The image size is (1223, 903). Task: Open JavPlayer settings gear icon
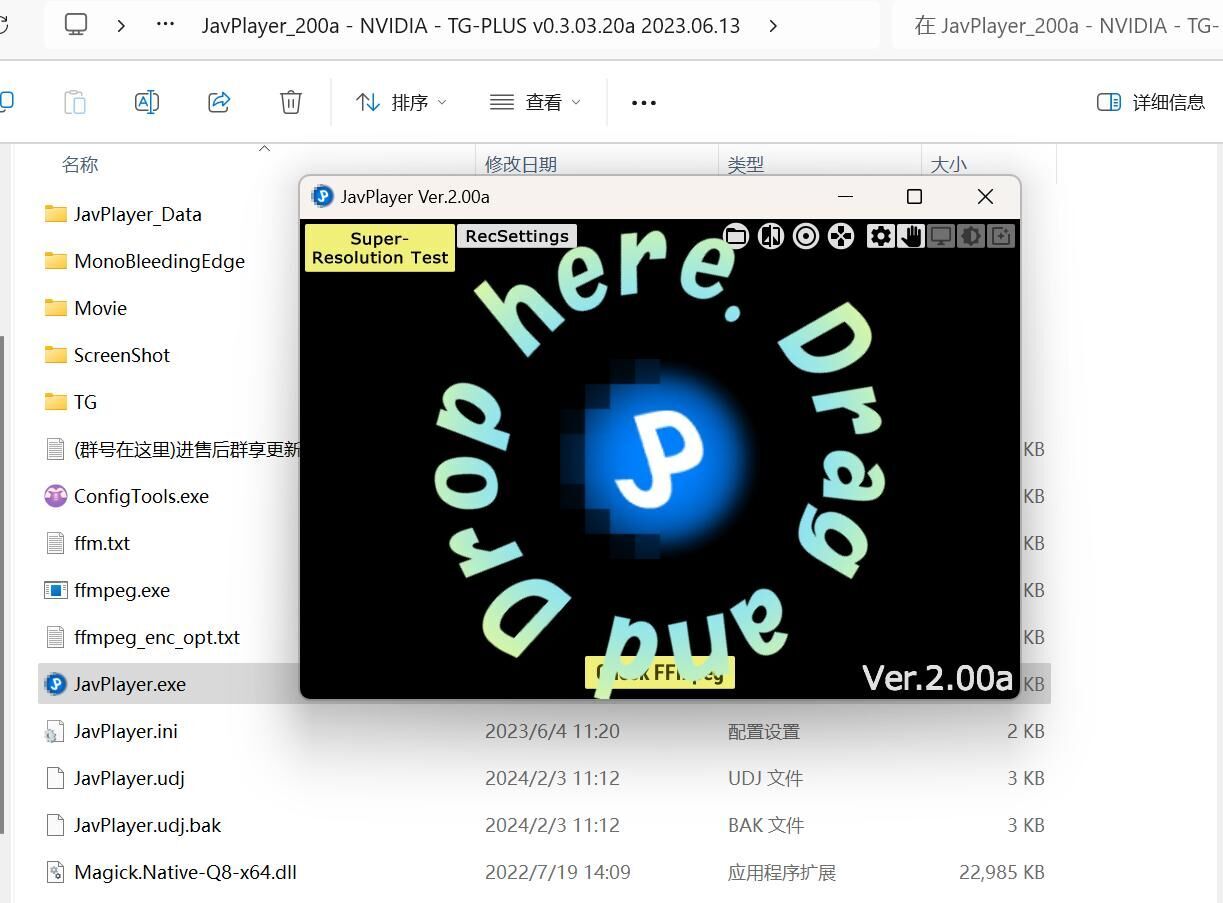pyautogui.click(x=880, y=236)
